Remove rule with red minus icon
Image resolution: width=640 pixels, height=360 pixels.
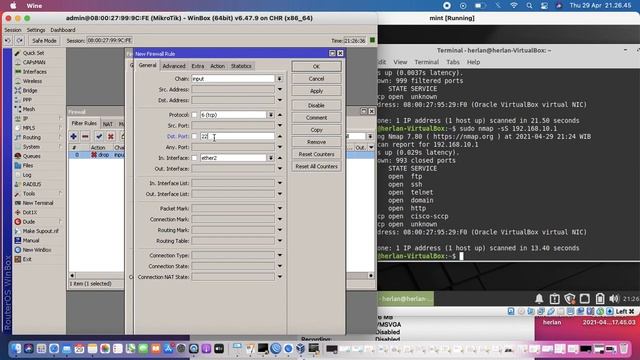click(85, 137)
